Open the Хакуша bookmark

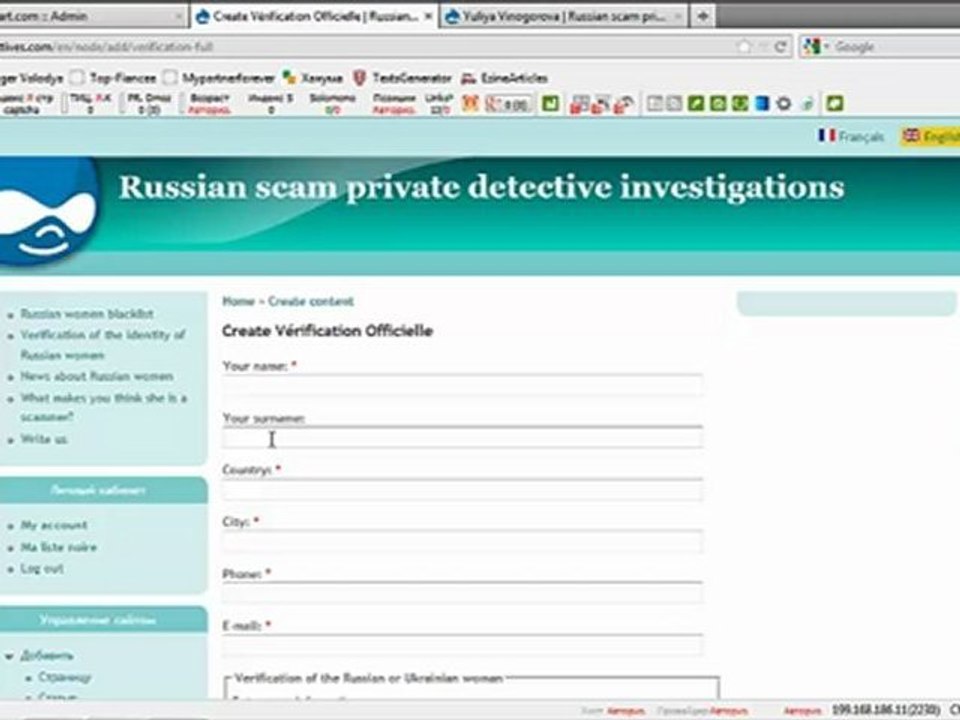click(x=313, y=78)
